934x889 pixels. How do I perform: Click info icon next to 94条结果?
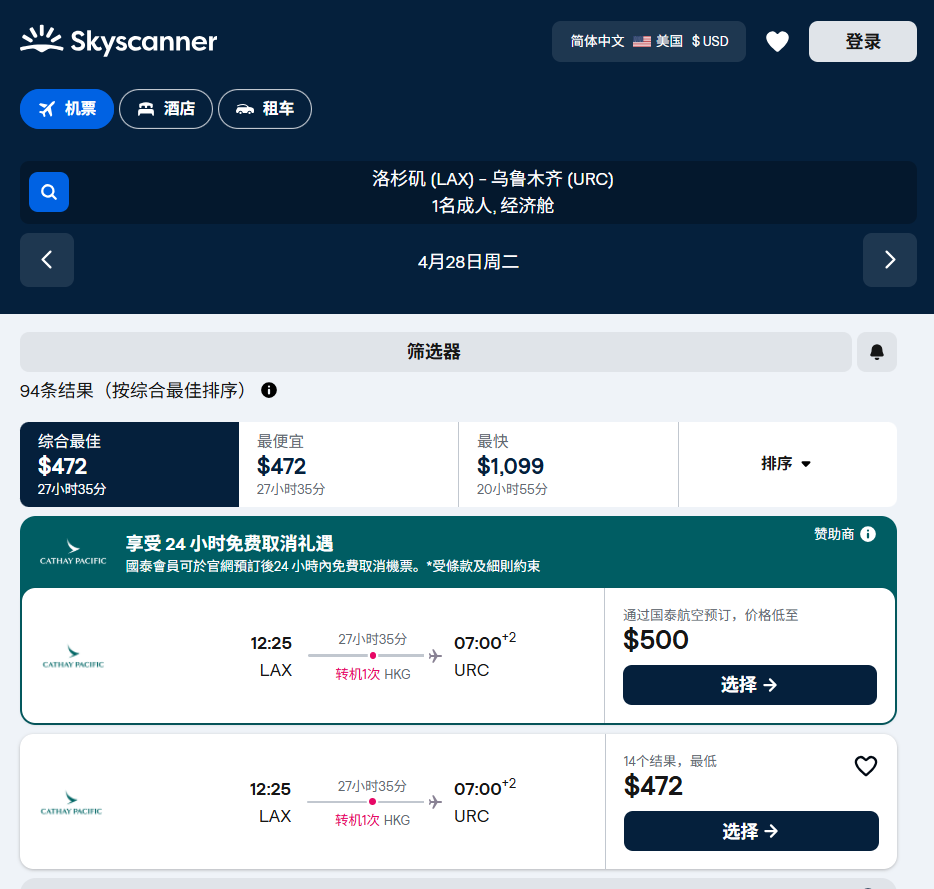point(269,390)
